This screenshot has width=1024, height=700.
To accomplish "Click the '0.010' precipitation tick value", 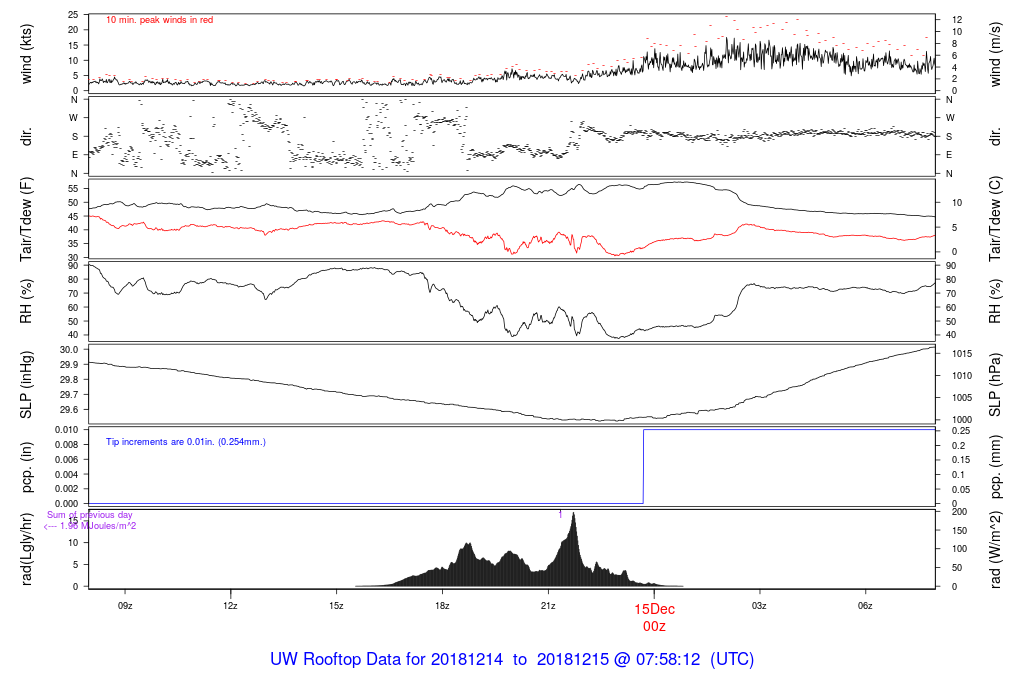I will [67, 430].
